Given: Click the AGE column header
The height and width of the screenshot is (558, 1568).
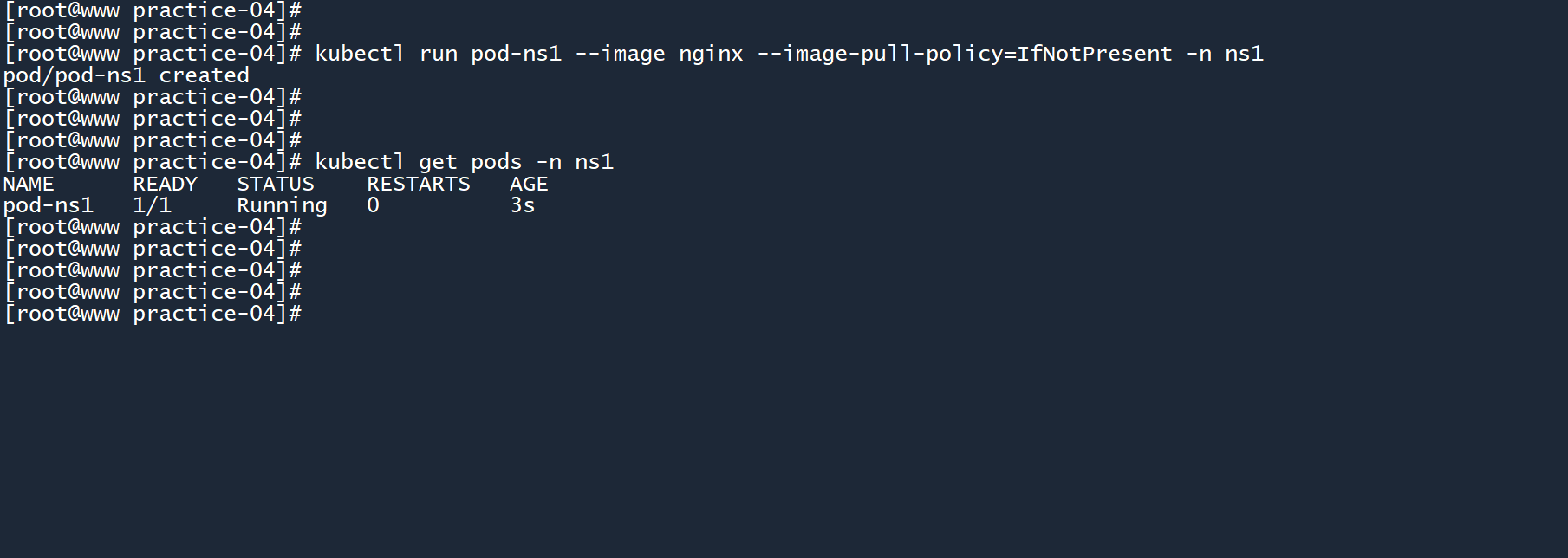Looking at the screenshot, I should [x=529, y=184].
